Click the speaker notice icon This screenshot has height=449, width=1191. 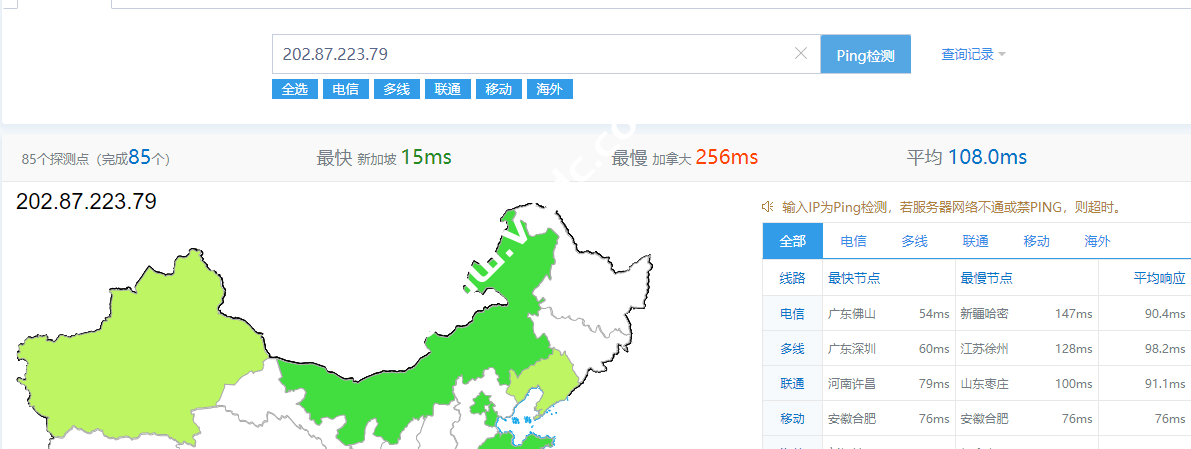coord(767,207)
